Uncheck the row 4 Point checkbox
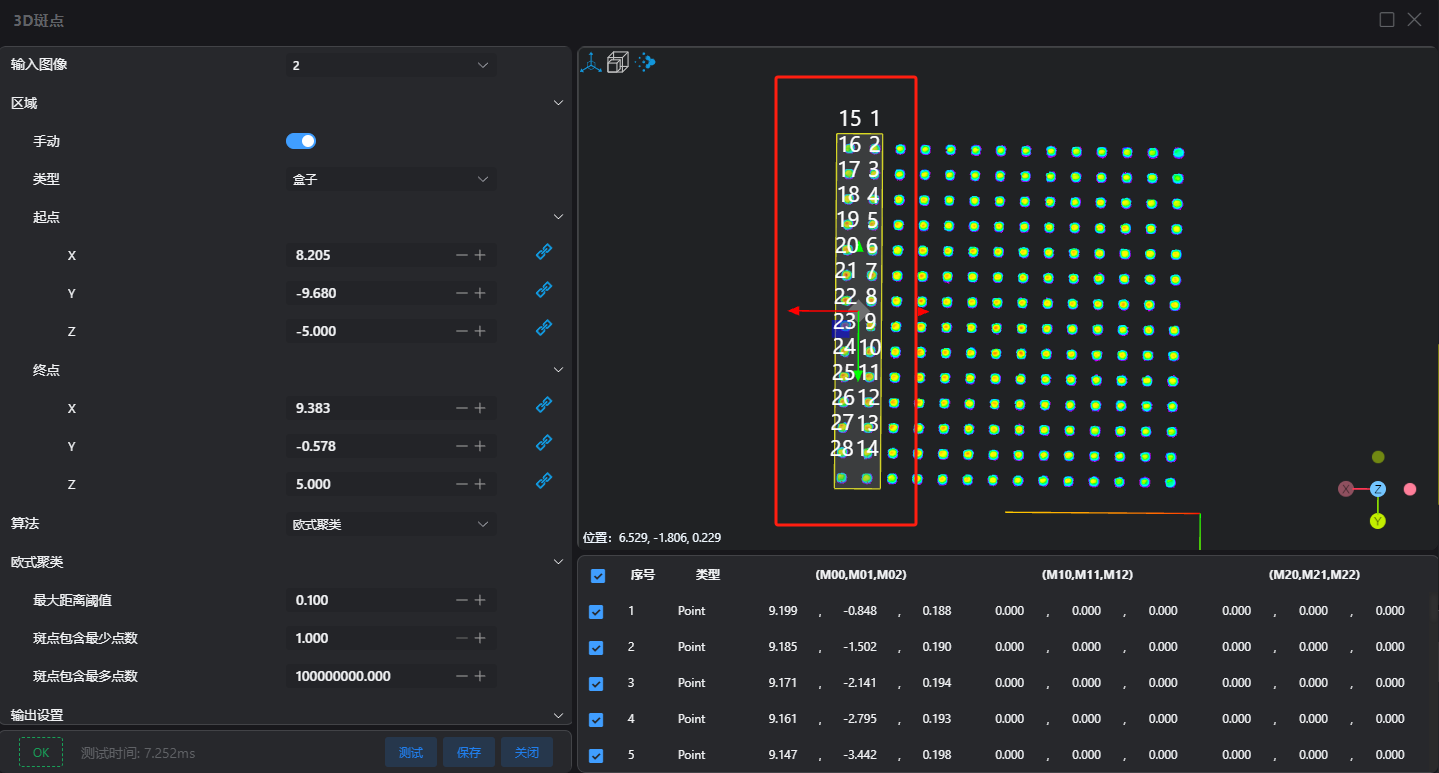This screenshot has width=1439, height=773. click(596, 720)
